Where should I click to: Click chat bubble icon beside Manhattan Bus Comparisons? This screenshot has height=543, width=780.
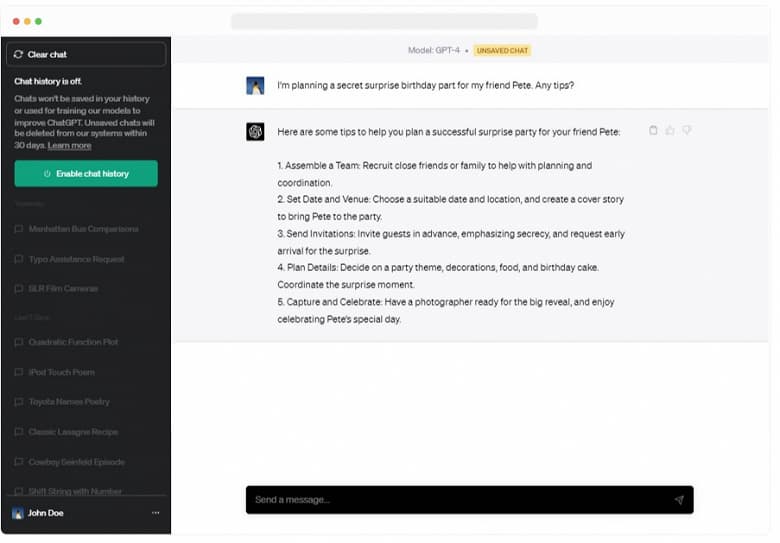19,229
